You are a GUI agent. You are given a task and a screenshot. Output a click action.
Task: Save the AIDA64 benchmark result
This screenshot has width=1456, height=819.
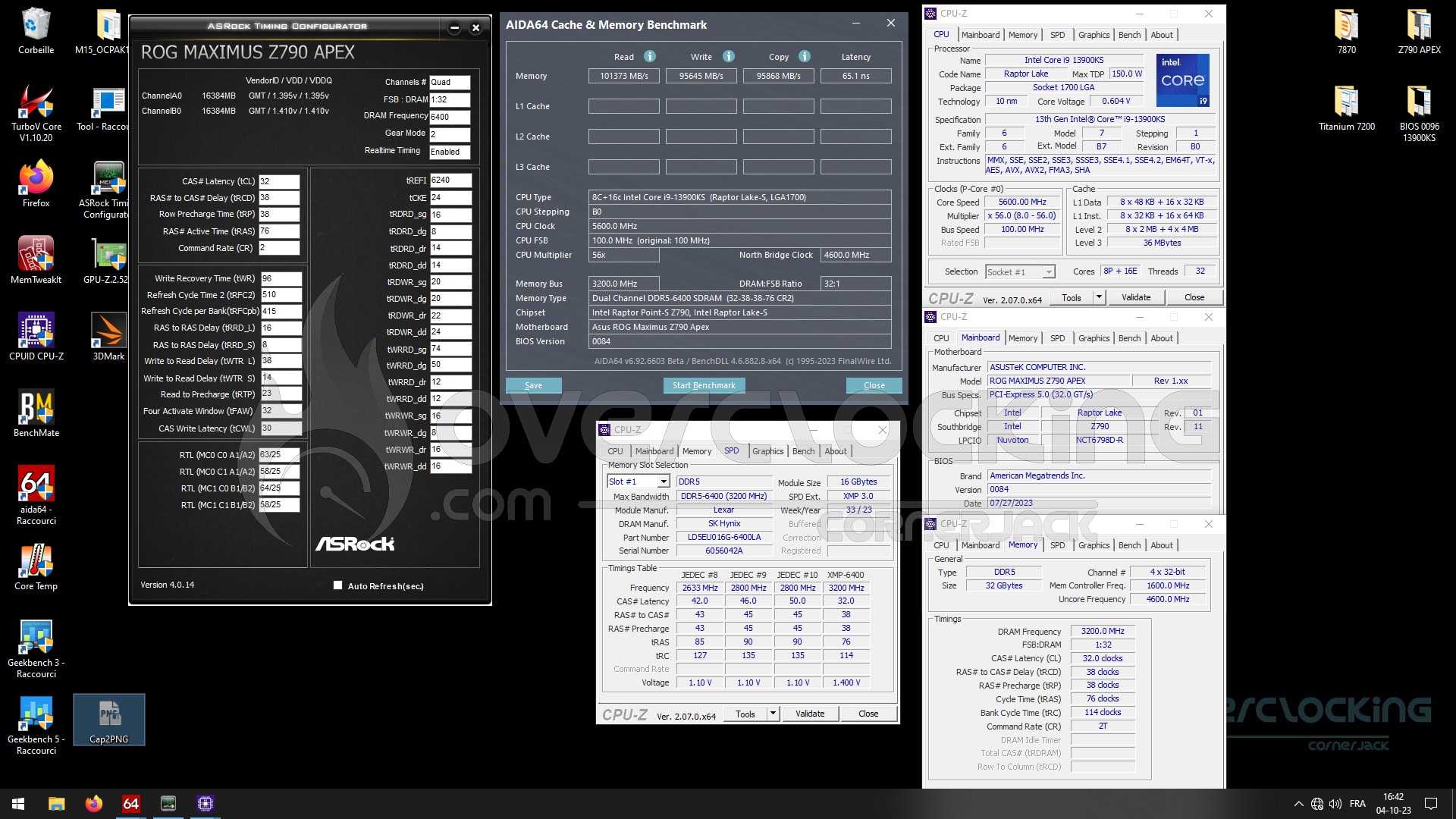(534, 385)
